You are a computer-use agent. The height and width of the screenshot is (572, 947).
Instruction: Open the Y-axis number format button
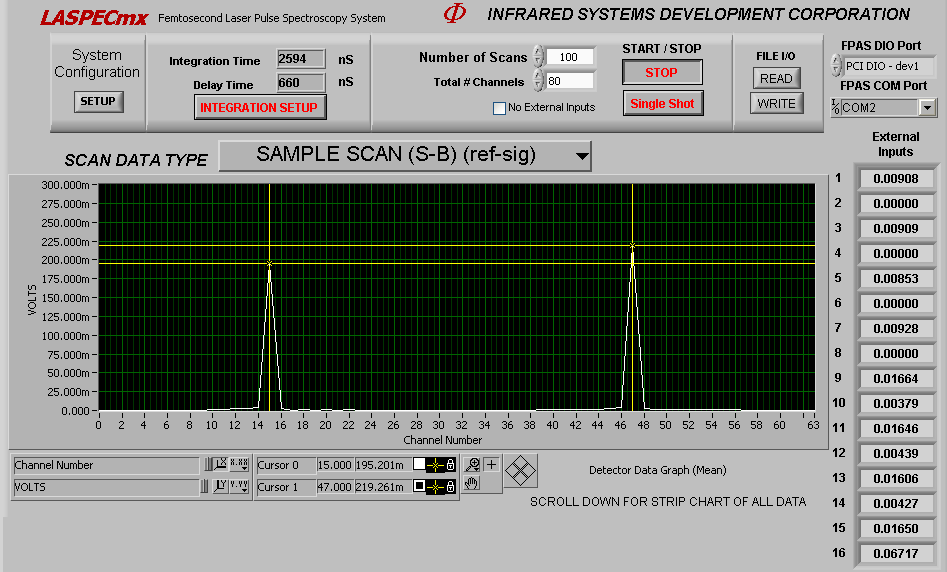pos(240,487)
